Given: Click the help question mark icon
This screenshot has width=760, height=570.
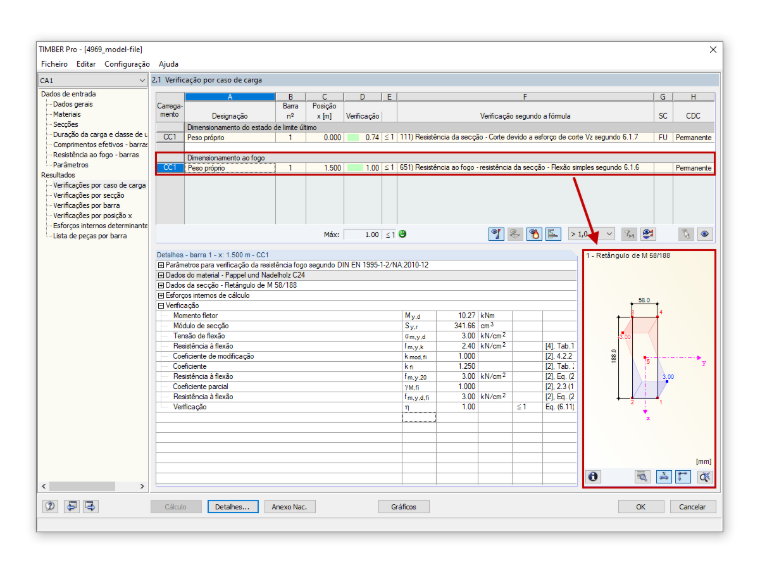Looking at the screenshot, I should click(x=50, y=507).
